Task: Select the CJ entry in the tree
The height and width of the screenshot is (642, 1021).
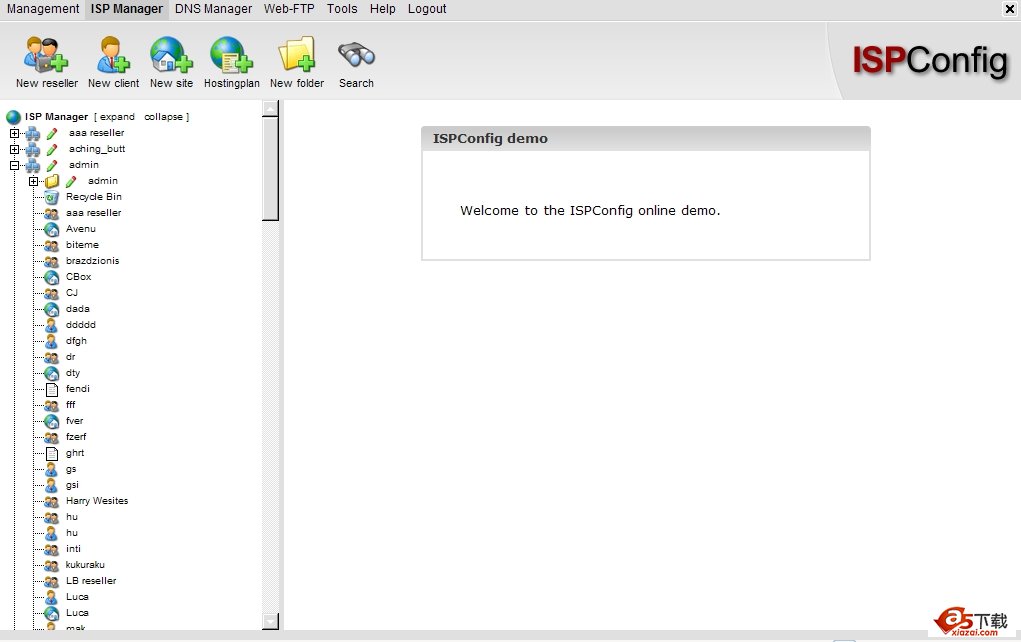Action: tap(72, 293)
